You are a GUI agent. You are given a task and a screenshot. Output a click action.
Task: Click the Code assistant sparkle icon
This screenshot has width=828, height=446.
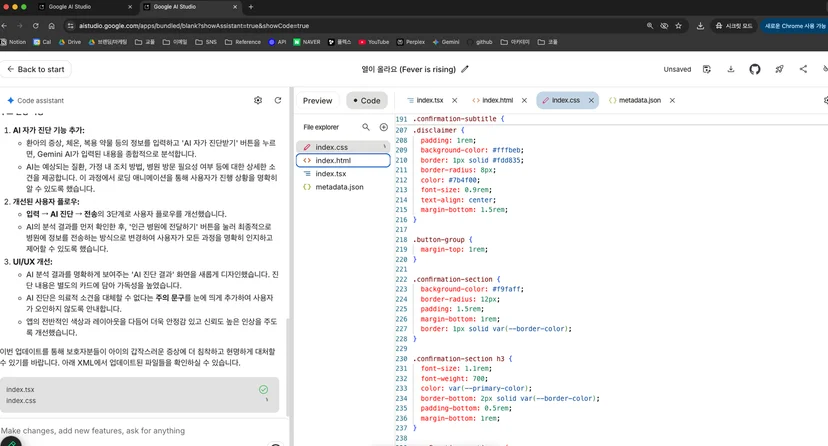(10, 100)
